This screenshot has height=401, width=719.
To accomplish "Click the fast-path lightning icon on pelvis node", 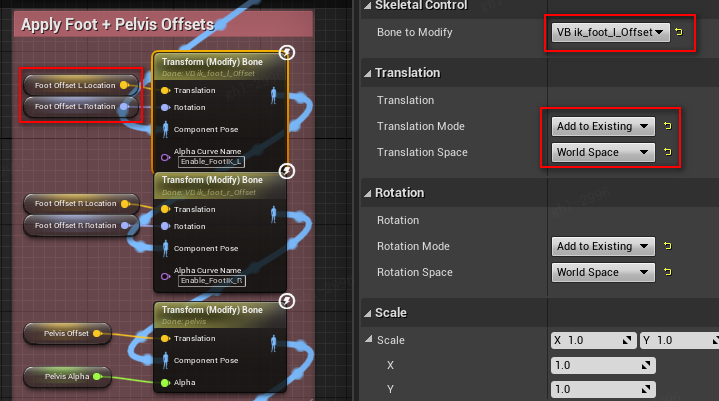I will point(287,301).
